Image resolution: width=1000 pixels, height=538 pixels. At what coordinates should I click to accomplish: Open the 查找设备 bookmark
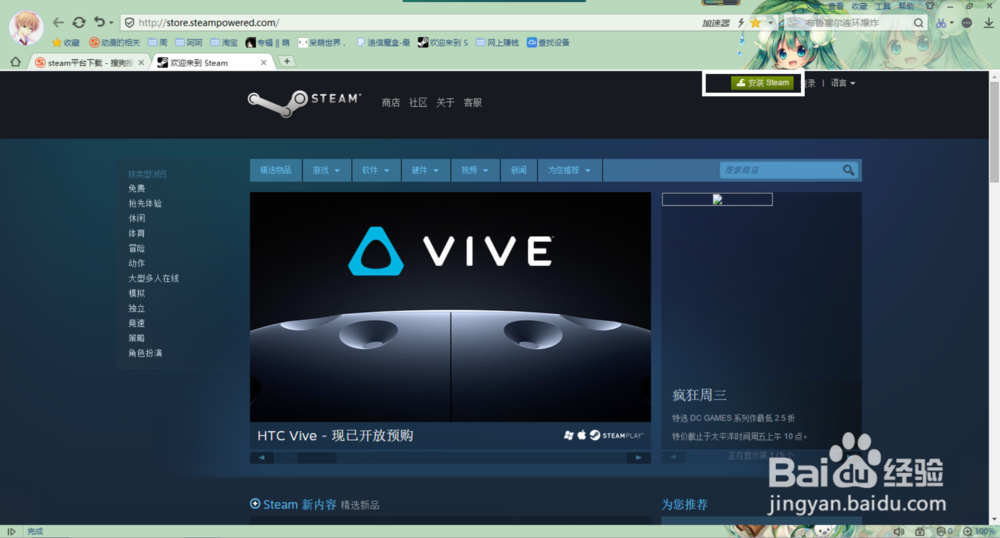[548, 43]
